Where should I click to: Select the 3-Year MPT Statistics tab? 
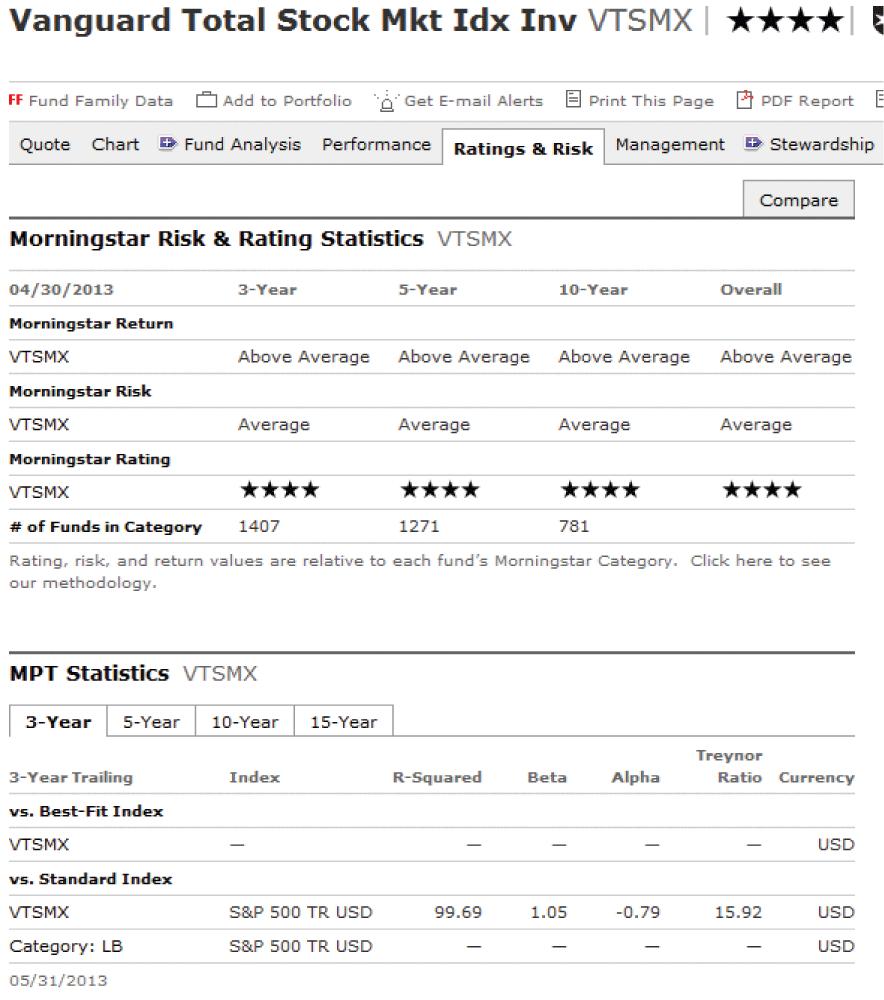pos(58,721)
